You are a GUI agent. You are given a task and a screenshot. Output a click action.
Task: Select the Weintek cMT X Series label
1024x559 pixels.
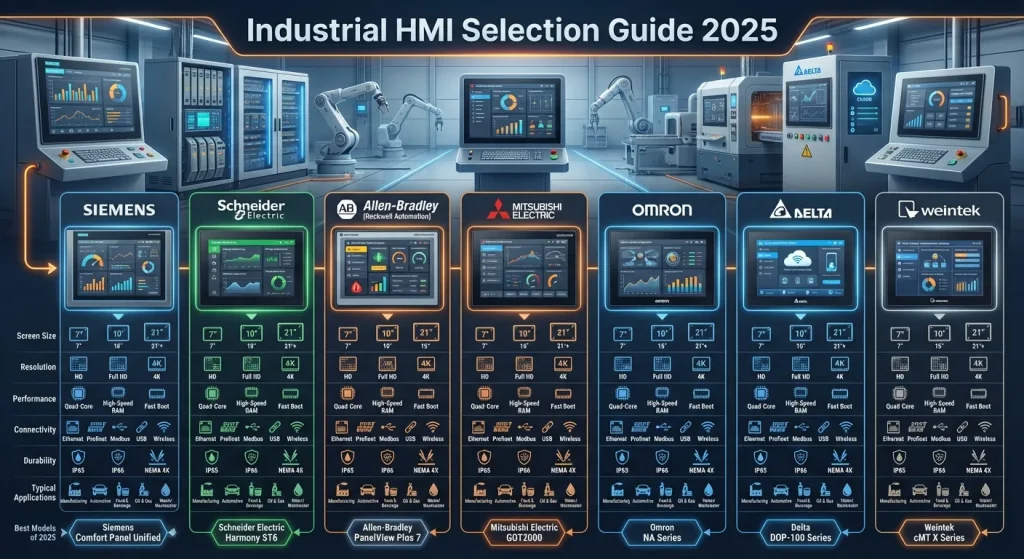(x=938, y=532)
